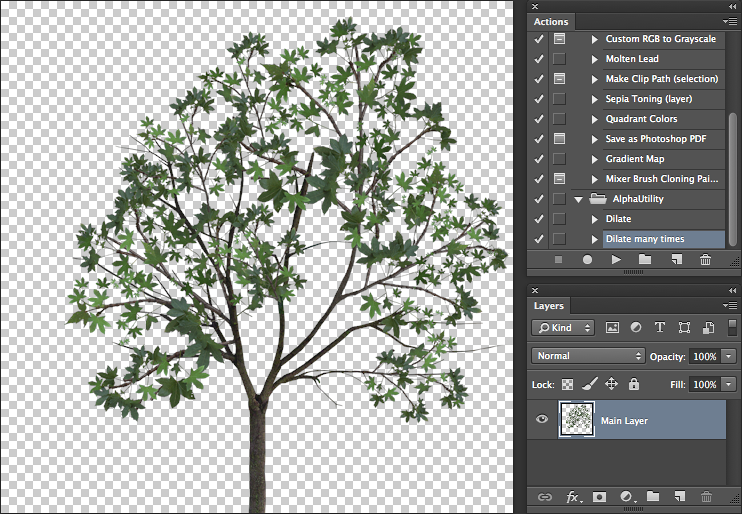
Task: Collapse the AlphaUtility action set
Action: pyautogui.click(x=578, y=199)
